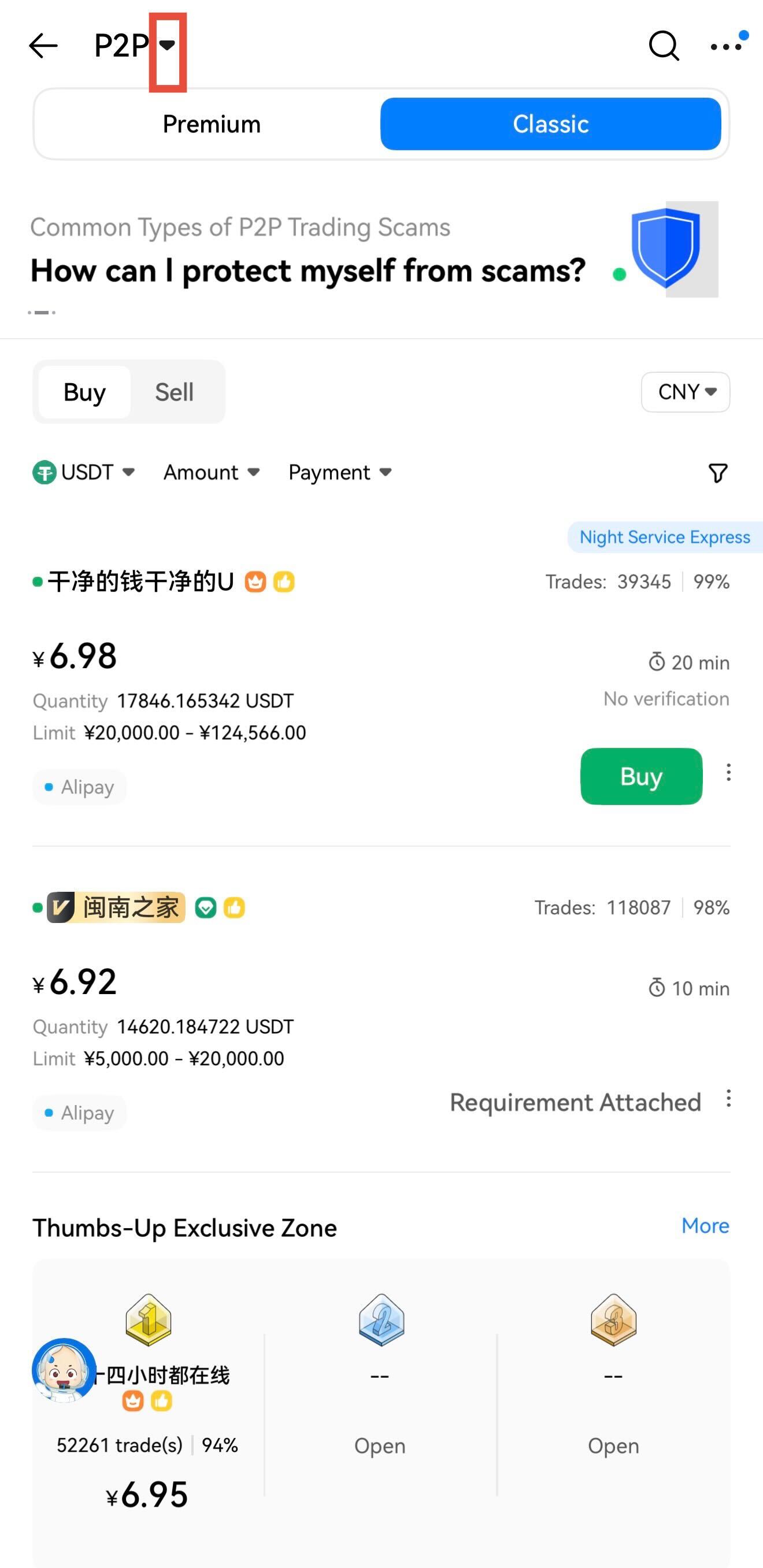Select the Buy tab
Screen dimensions: 763x1568
(x=84, y=392)
